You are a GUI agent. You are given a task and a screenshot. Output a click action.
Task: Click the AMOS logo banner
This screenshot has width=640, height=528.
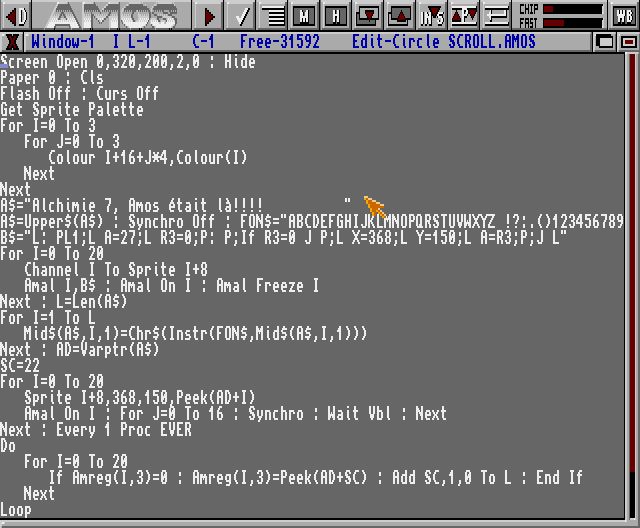coord(111,16)
